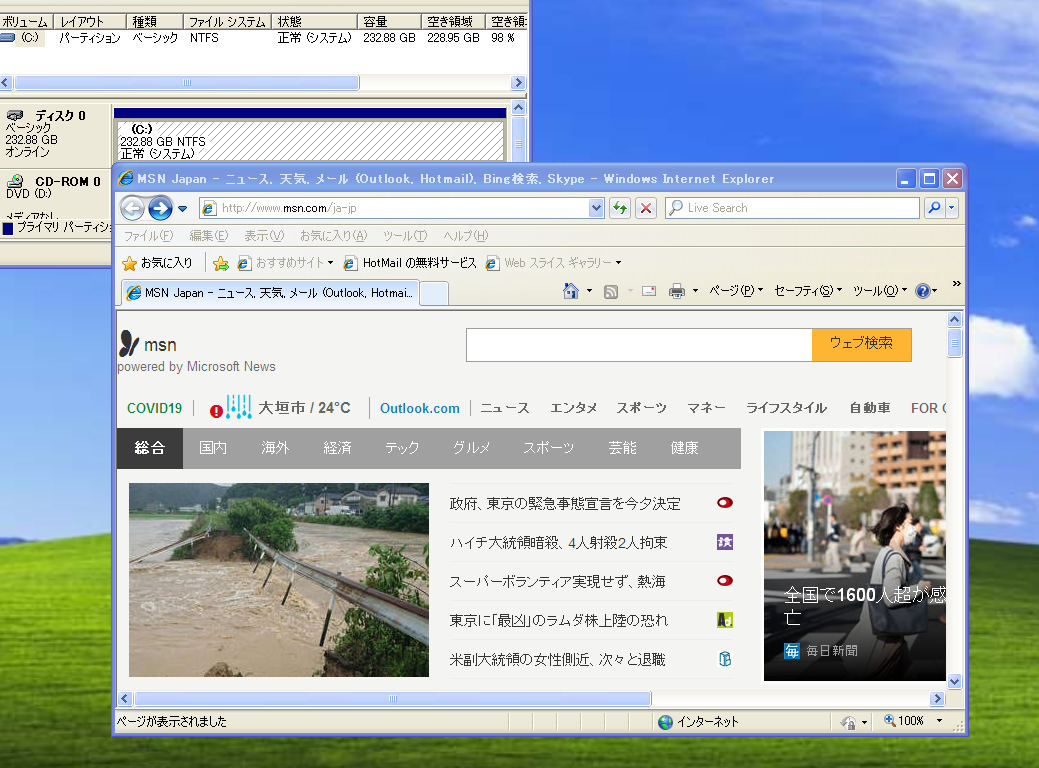The width and height of the screenshot is (1039, 768).
Task: Open the ツール(T) menu in the menu bar
Action: [x=405, y=236]
